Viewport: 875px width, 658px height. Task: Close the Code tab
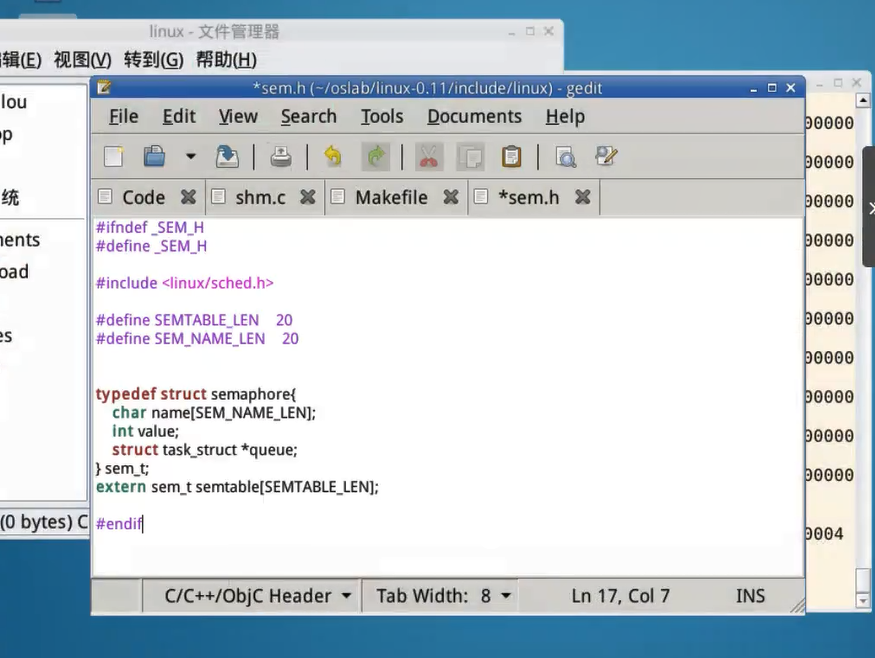coord(188,198)
